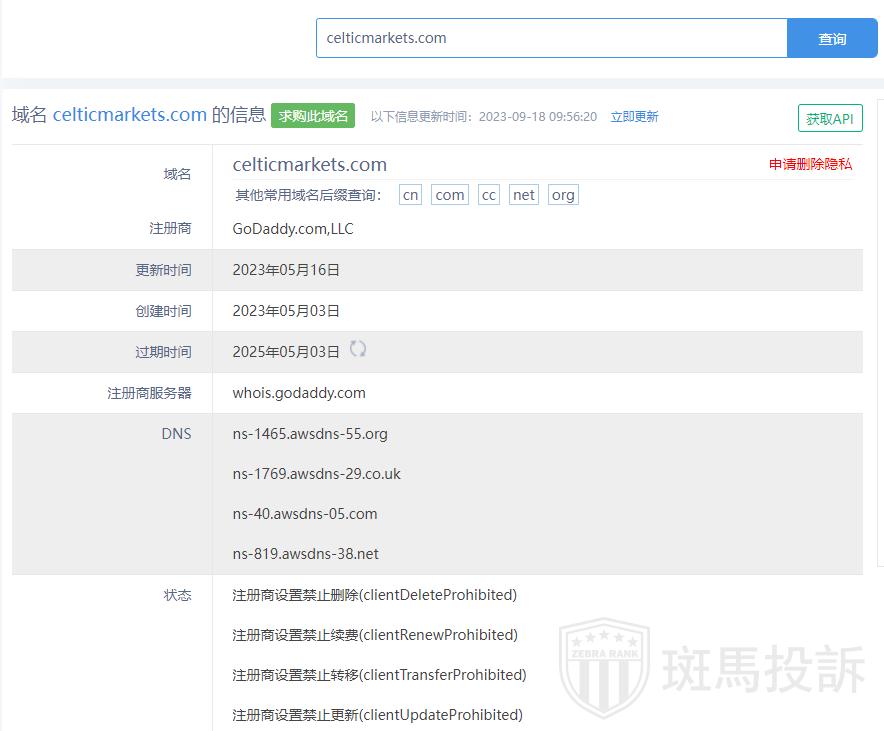
Task: Select the net domain suffix
Action: click(x=524, y=195)
